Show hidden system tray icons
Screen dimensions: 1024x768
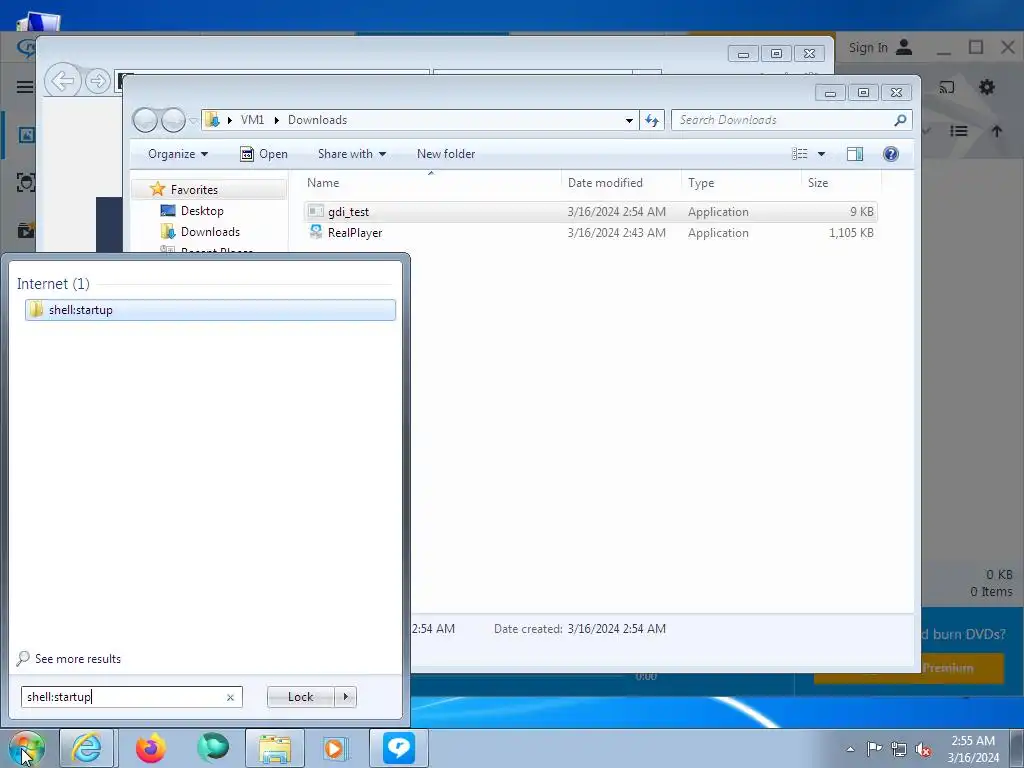click(x=850, y=749)
